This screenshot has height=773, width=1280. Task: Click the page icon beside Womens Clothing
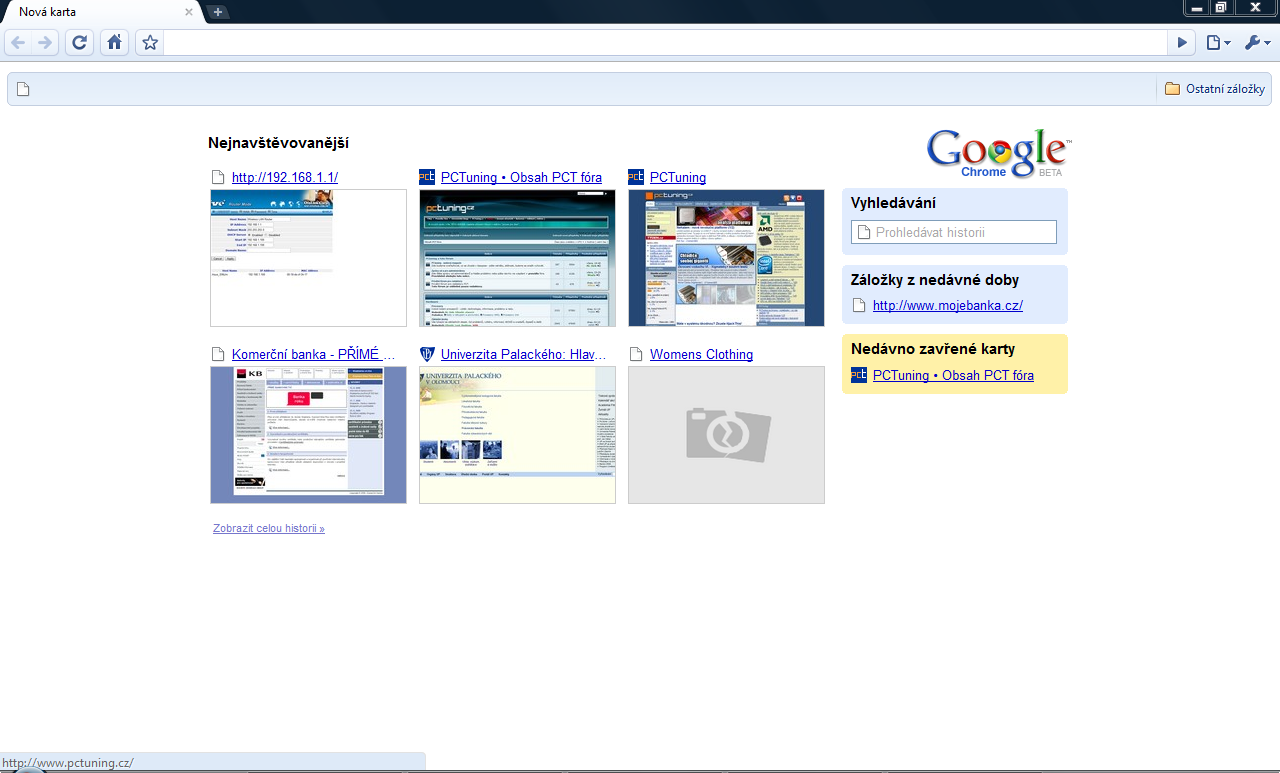tap(636, 354)
